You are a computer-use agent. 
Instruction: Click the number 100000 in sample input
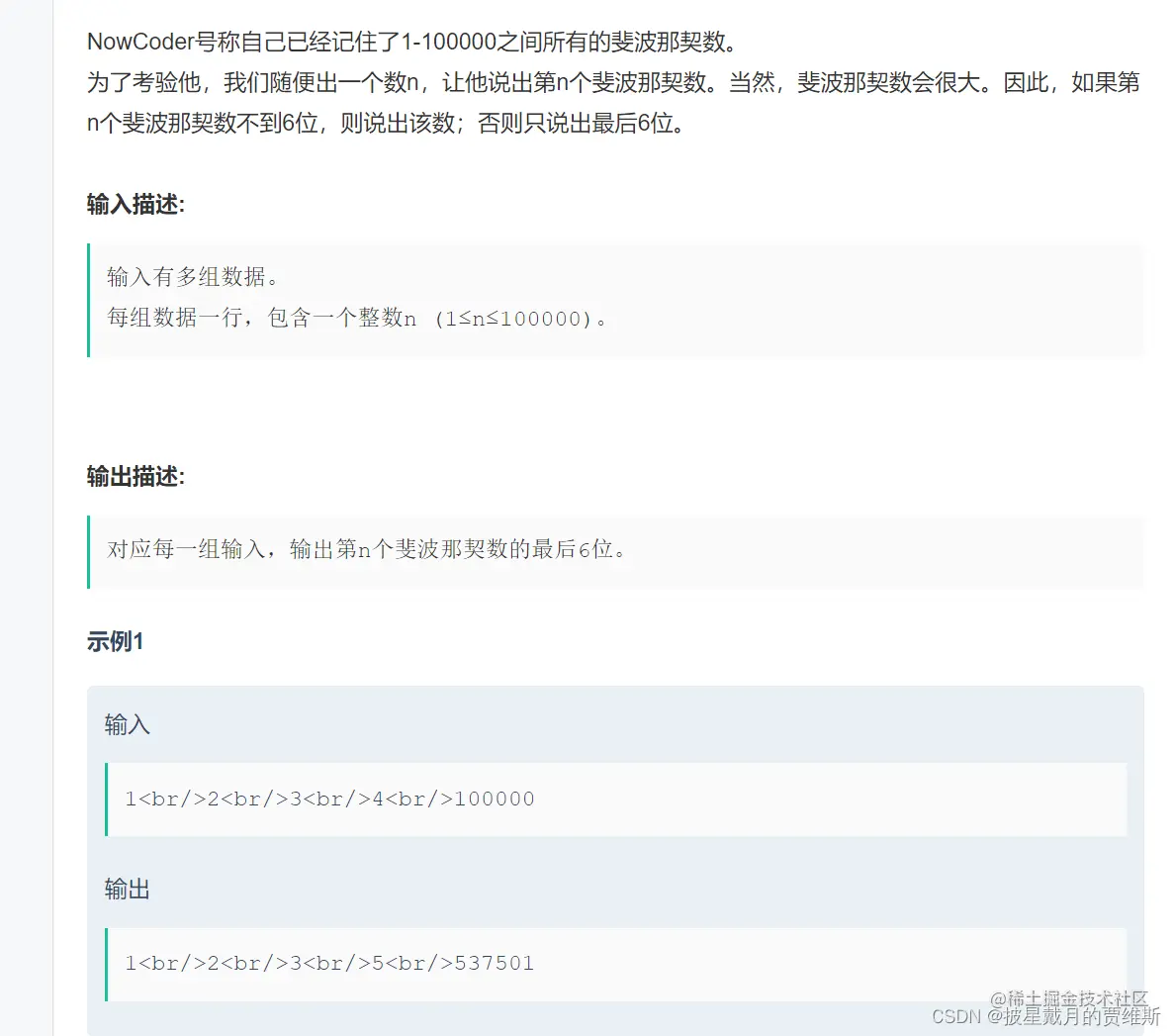click(x=495, y=799)
